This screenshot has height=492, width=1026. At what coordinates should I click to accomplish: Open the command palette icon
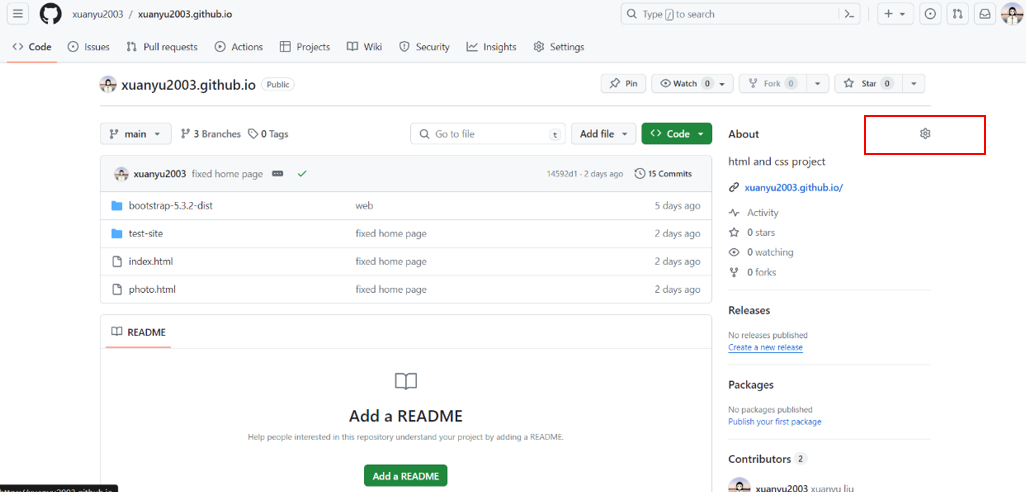850,14
